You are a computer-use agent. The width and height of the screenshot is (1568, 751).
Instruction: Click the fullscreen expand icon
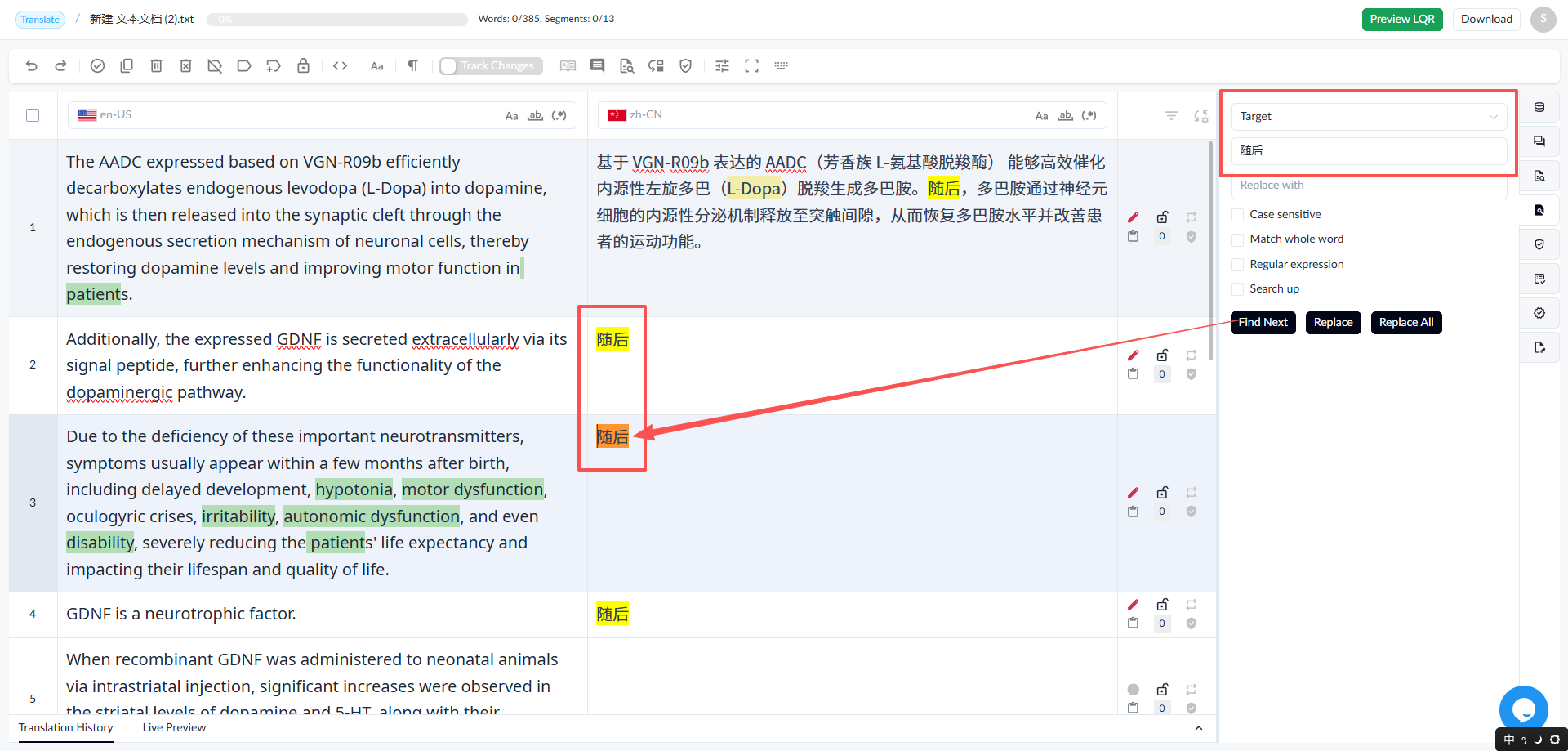tap(751, 66)
